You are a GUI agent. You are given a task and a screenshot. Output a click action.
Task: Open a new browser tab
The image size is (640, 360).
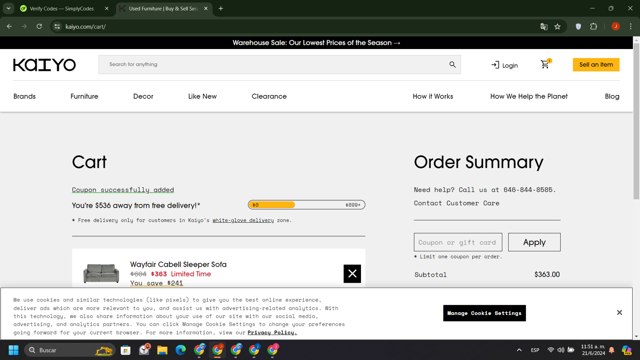221,9
